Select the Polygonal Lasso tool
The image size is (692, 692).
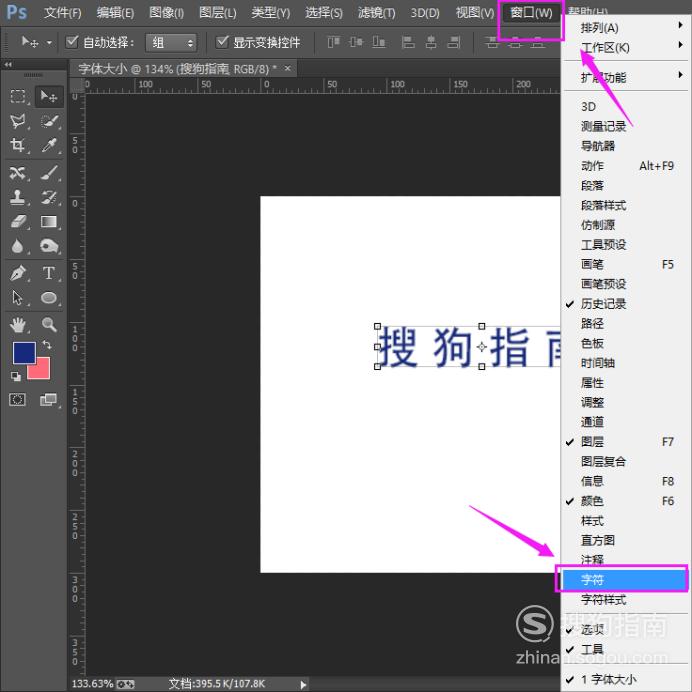coord(18,121)
